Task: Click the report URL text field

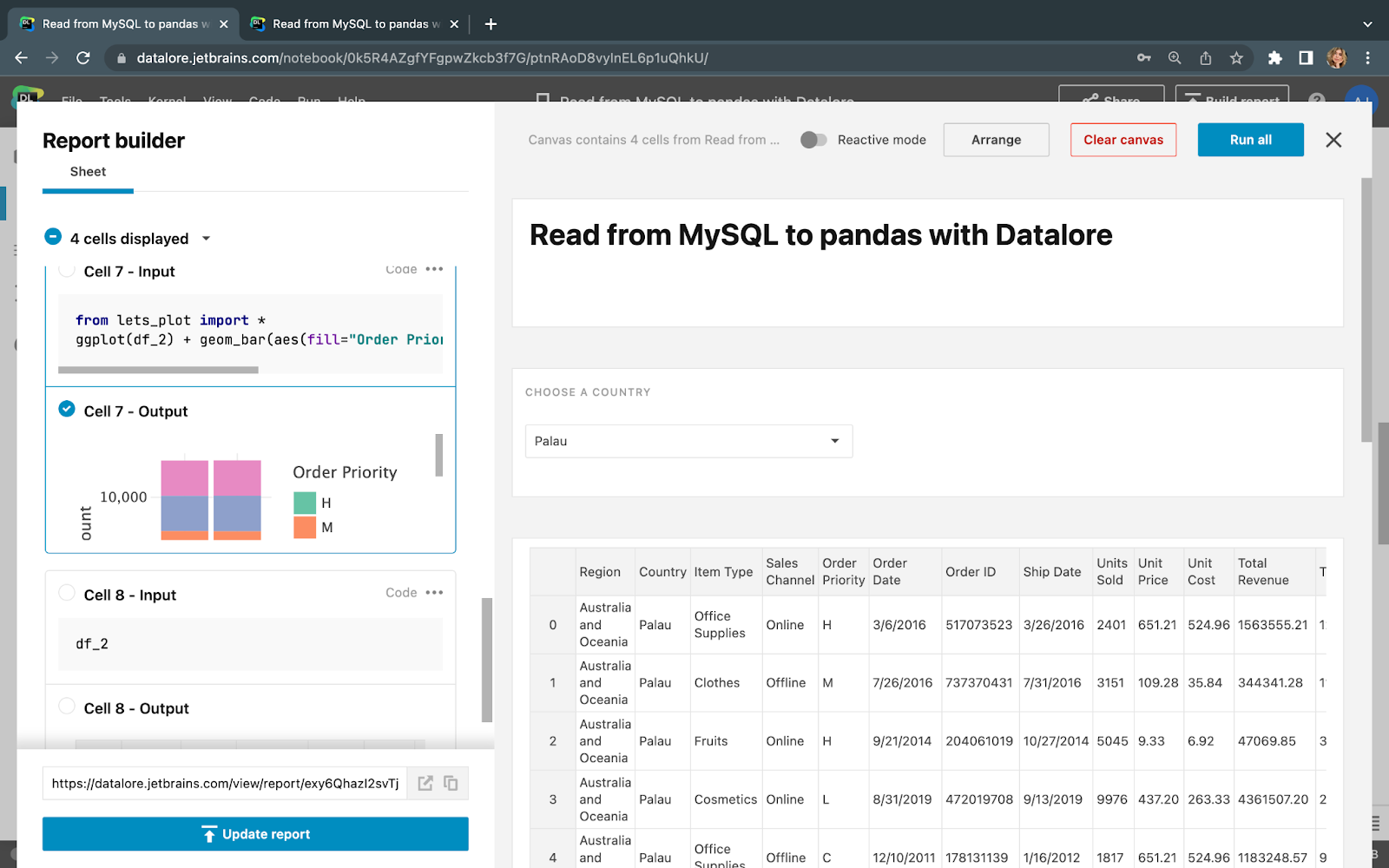Action: 225,783
